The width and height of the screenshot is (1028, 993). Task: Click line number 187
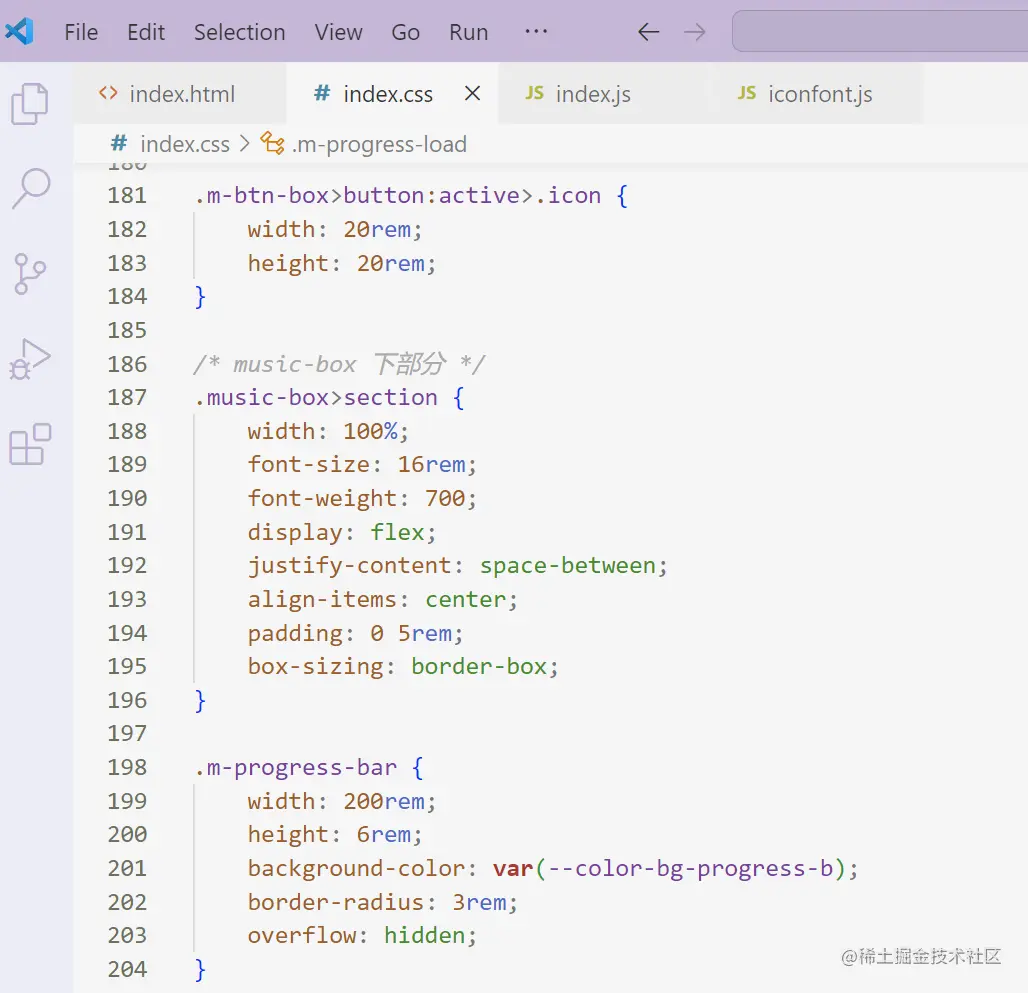pyautogui.click(x=127, y=397)
